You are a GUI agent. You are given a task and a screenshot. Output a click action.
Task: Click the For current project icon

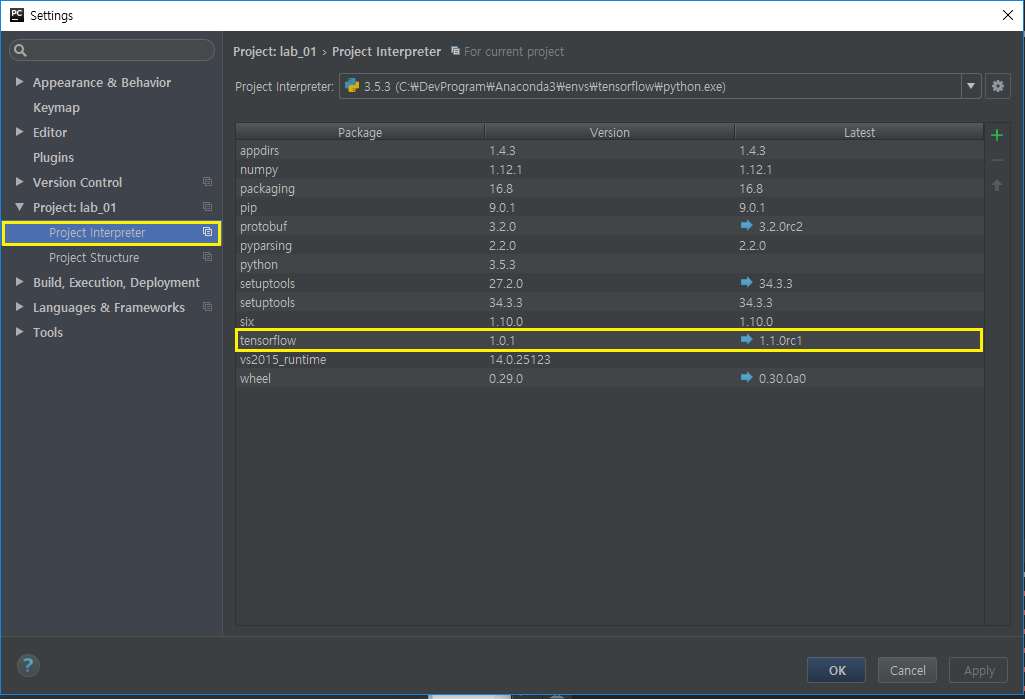tap(455, 50)
